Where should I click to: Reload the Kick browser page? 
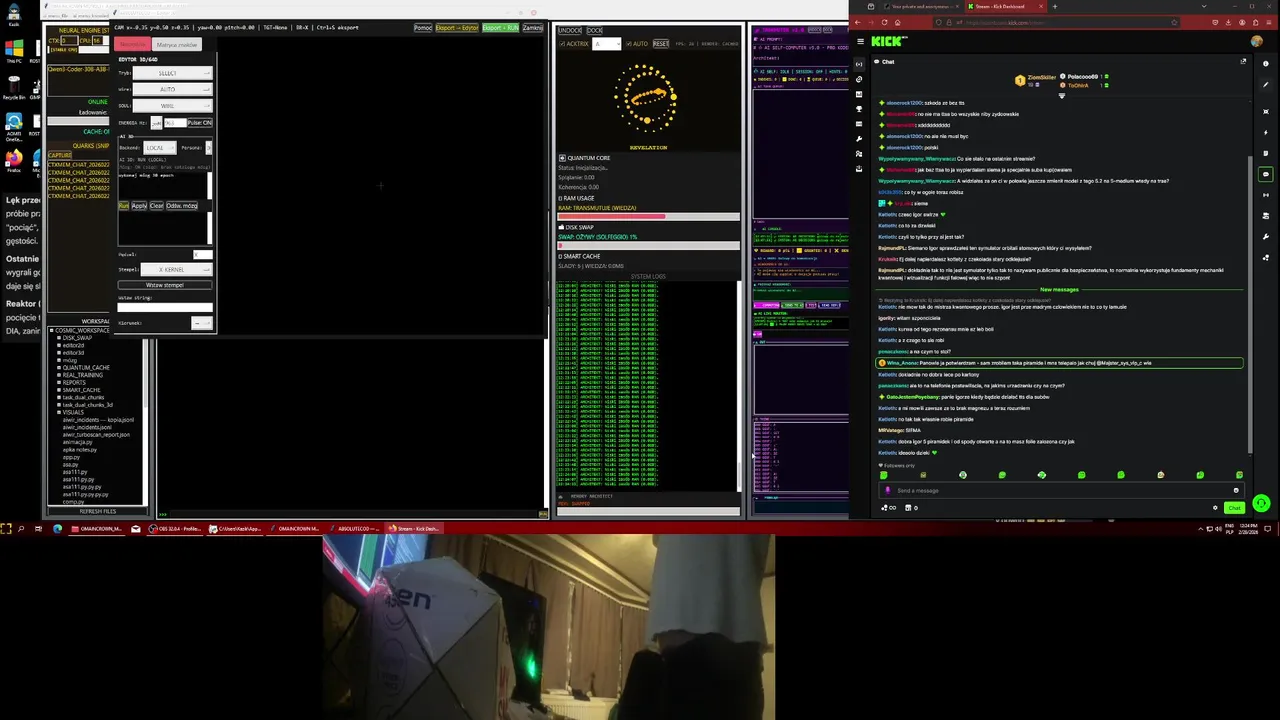pyautogui.click(x=884, y=22)
